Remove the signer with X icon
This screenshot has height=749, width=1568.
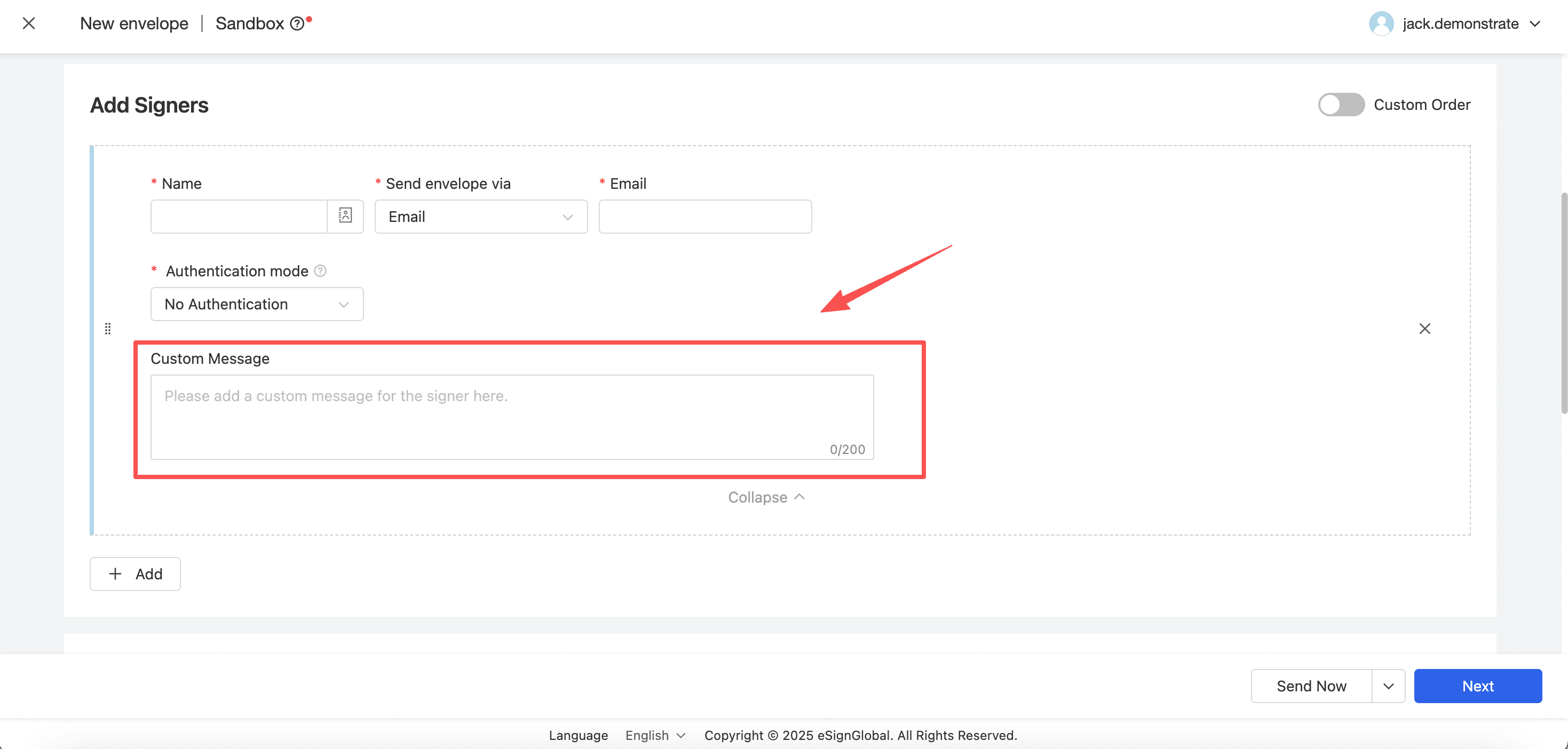pos(1424,329)
